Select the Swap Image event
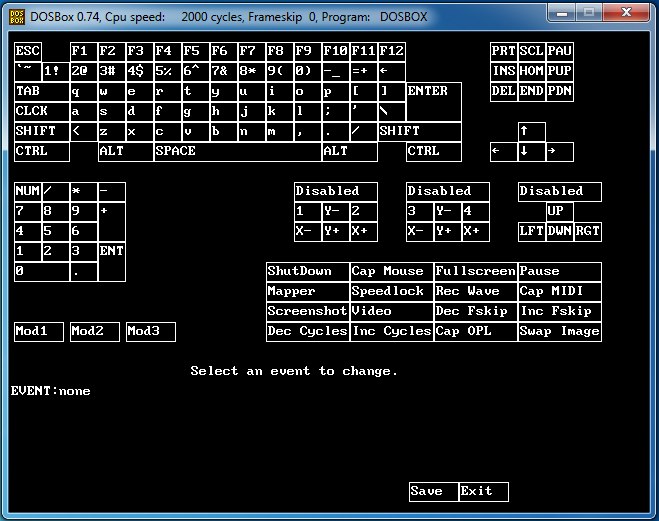 (x=560, y=332)
